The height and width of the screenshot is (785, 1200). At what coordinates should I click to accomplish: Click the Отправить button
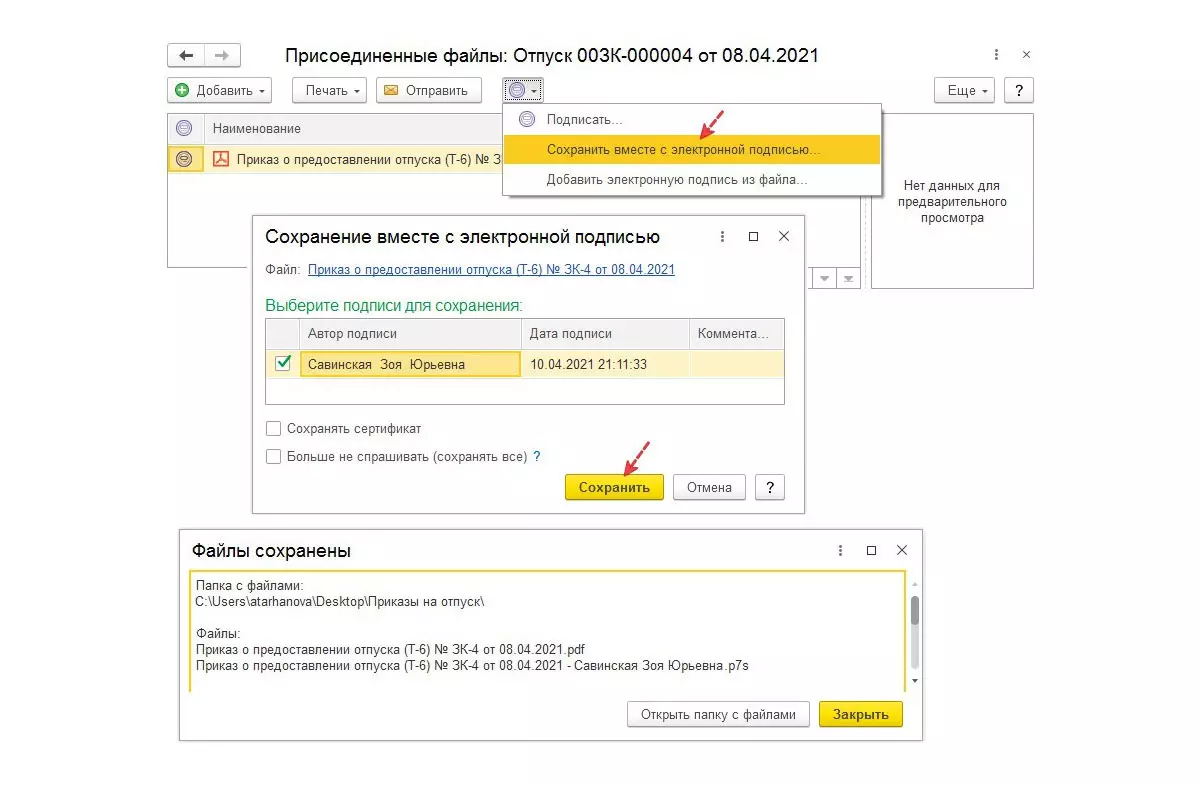click(x=428, y=90)
